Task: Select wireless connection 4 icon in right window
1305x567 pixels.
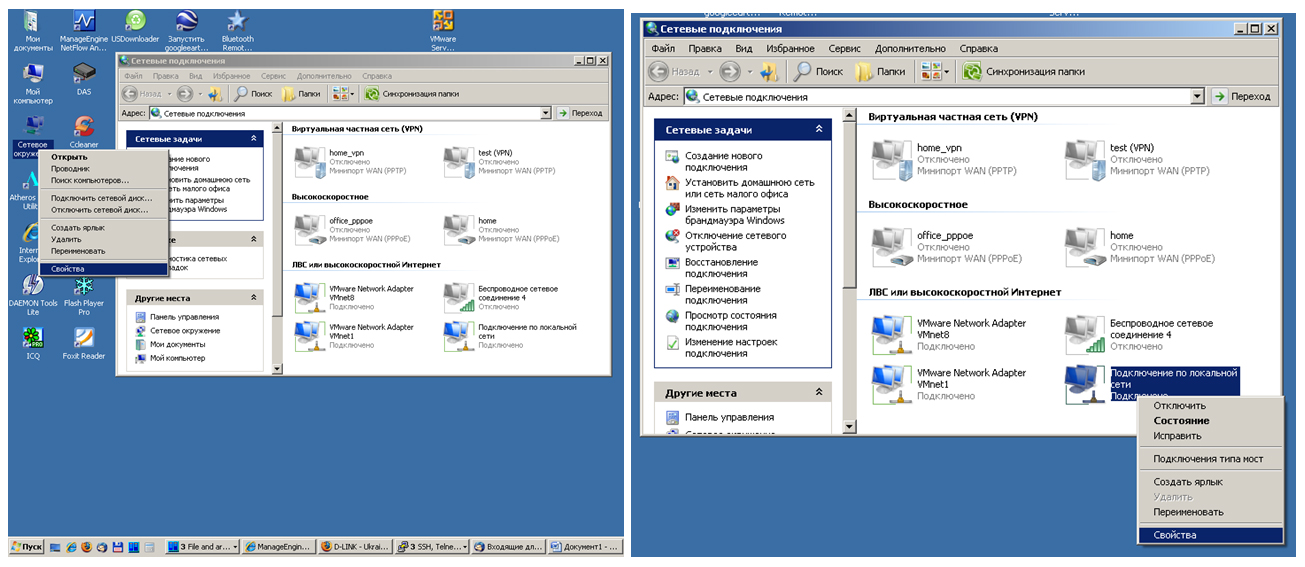Action: point(1085,334)
